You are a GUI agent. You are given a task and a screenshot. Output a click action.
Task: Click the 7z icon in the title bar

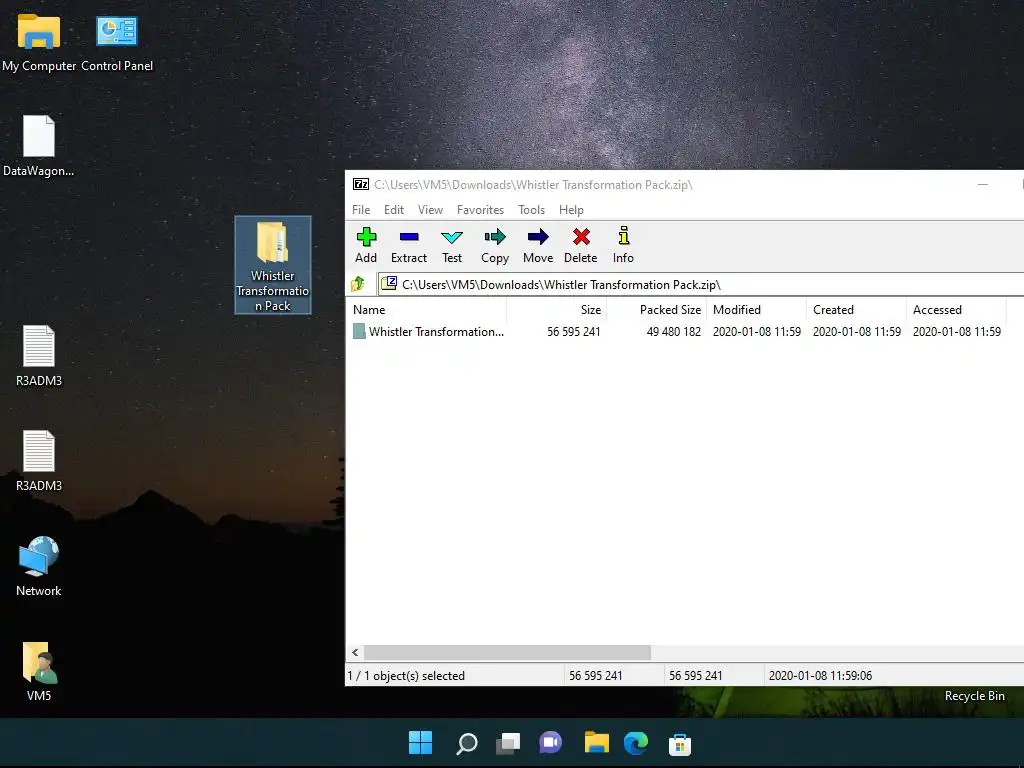[360, 185]
